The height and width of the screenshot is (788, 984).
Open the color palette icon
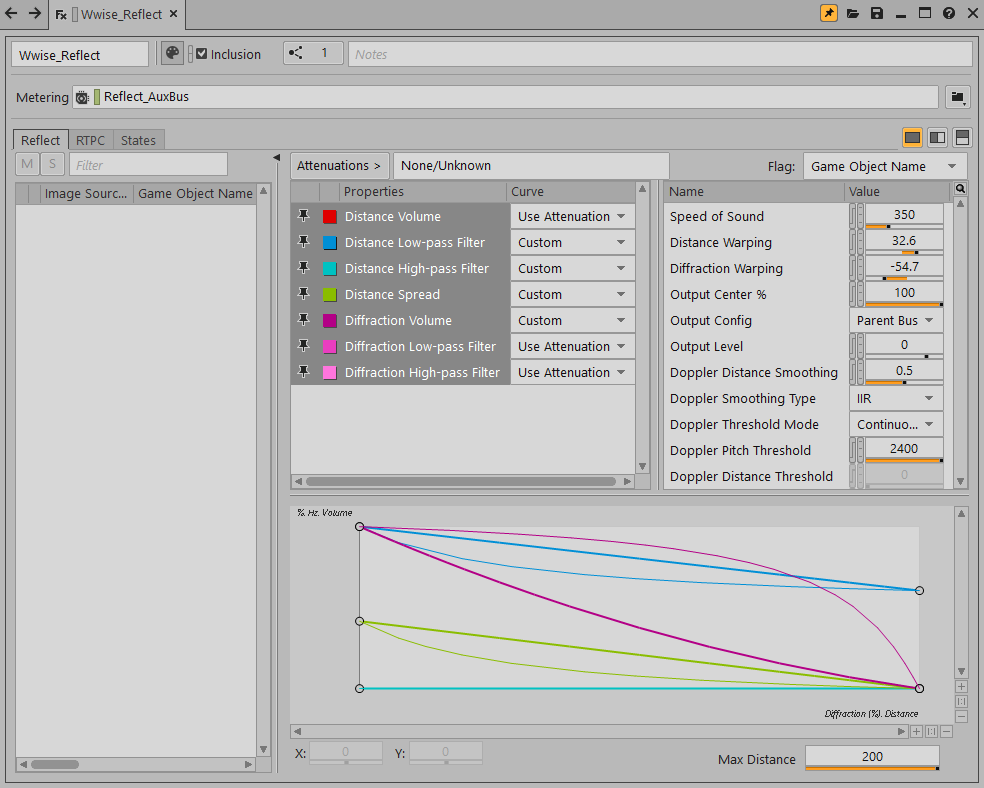[x=172, y=54]
